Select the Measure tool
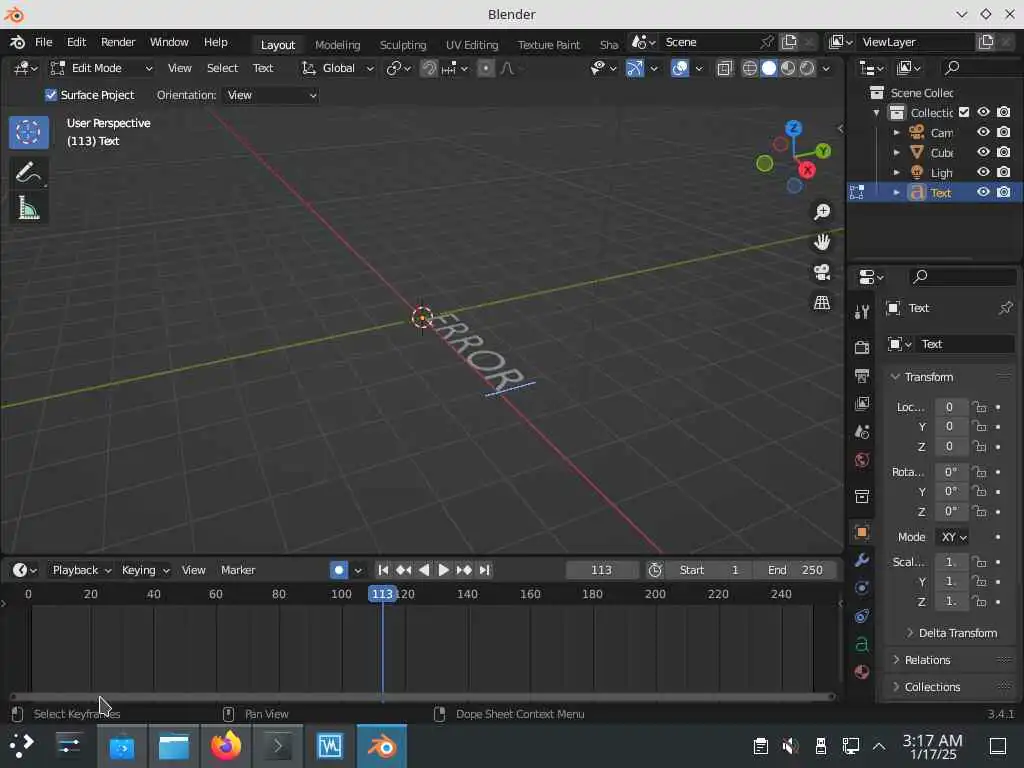Viewport: 1024px width, 768px height. coord(28,209)
